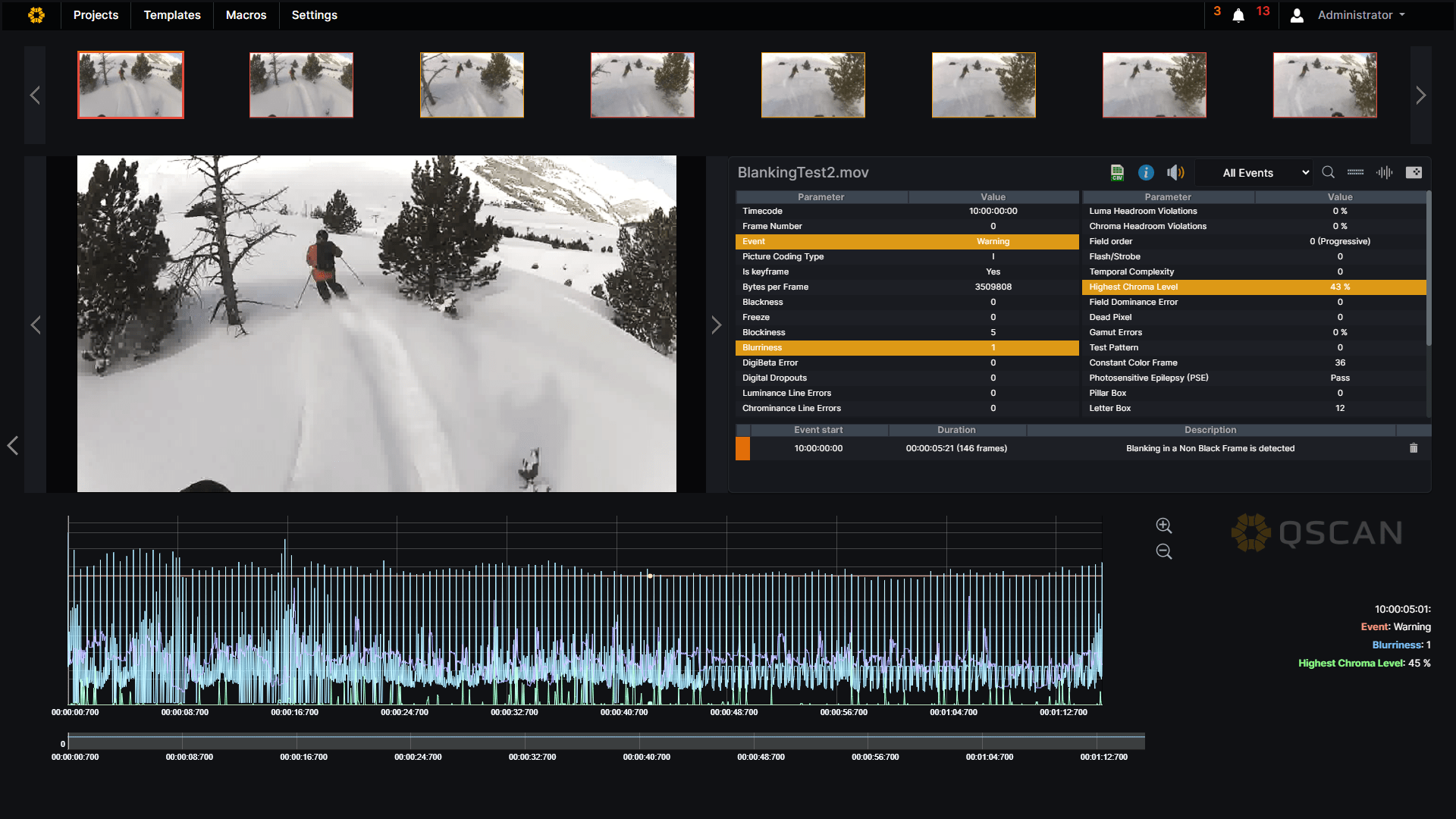Zoom in on the analysis graph
This screenshot has height=819, width=1456.
[x=1163, y=526]
